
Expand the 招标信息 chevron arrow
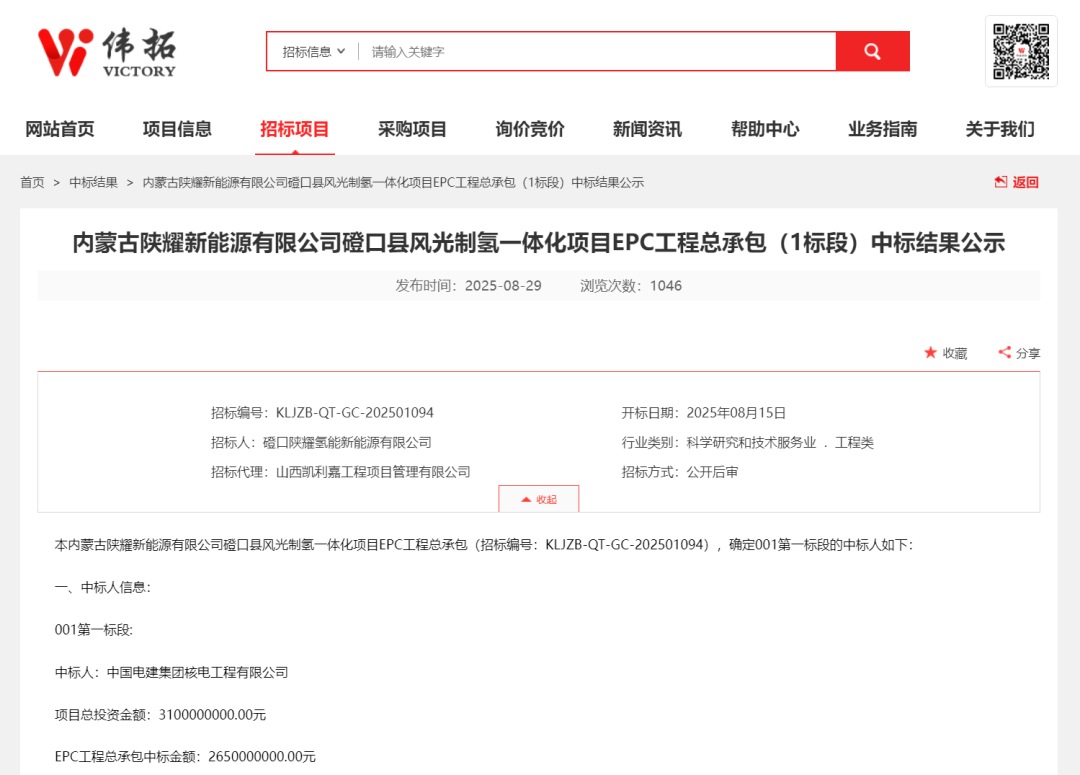coord(340,51)
